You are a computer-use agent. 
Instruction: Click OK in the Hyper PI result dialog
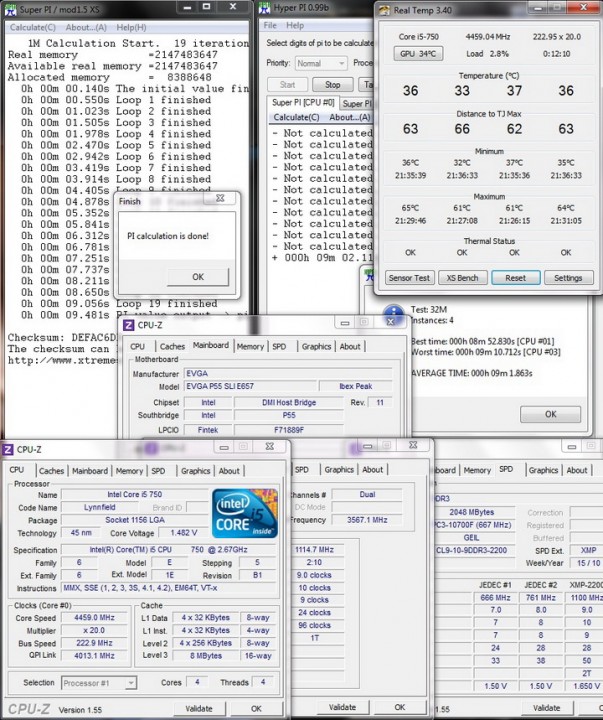point(550,414)
